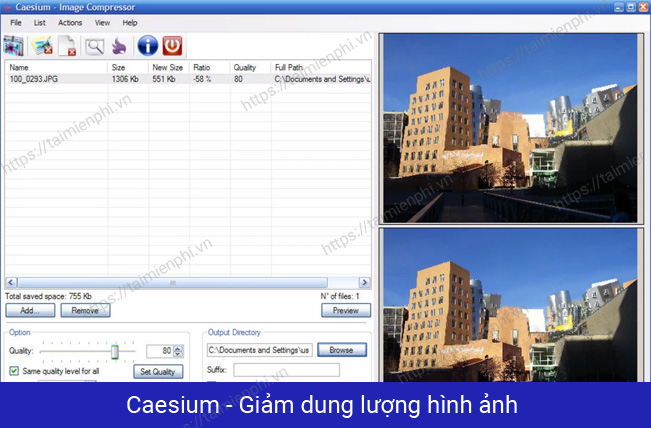The width and height of the screenshot is (651, 428).
Task: Click the red power Exit icon
Action: coord(172,46)
